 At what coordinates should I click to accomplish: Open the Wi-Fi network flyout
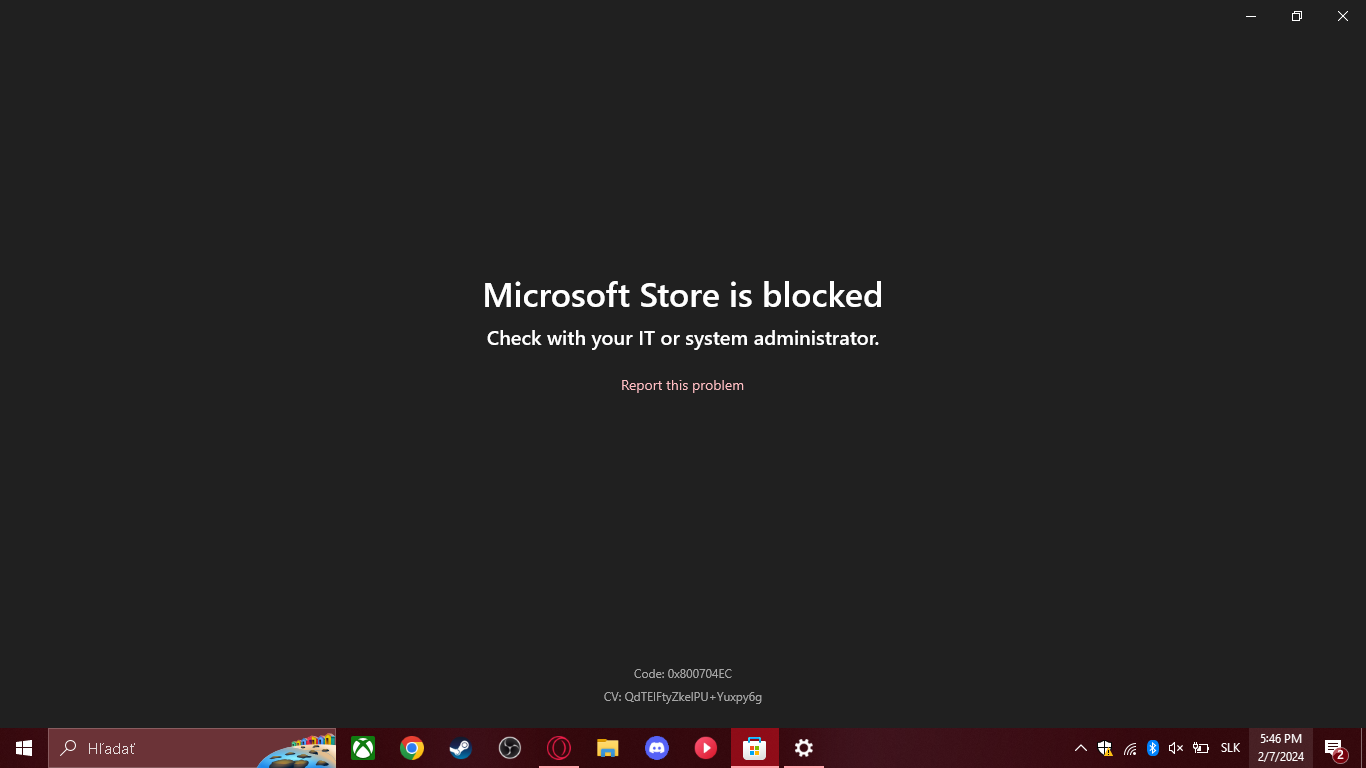click(x=1130, y=748)
